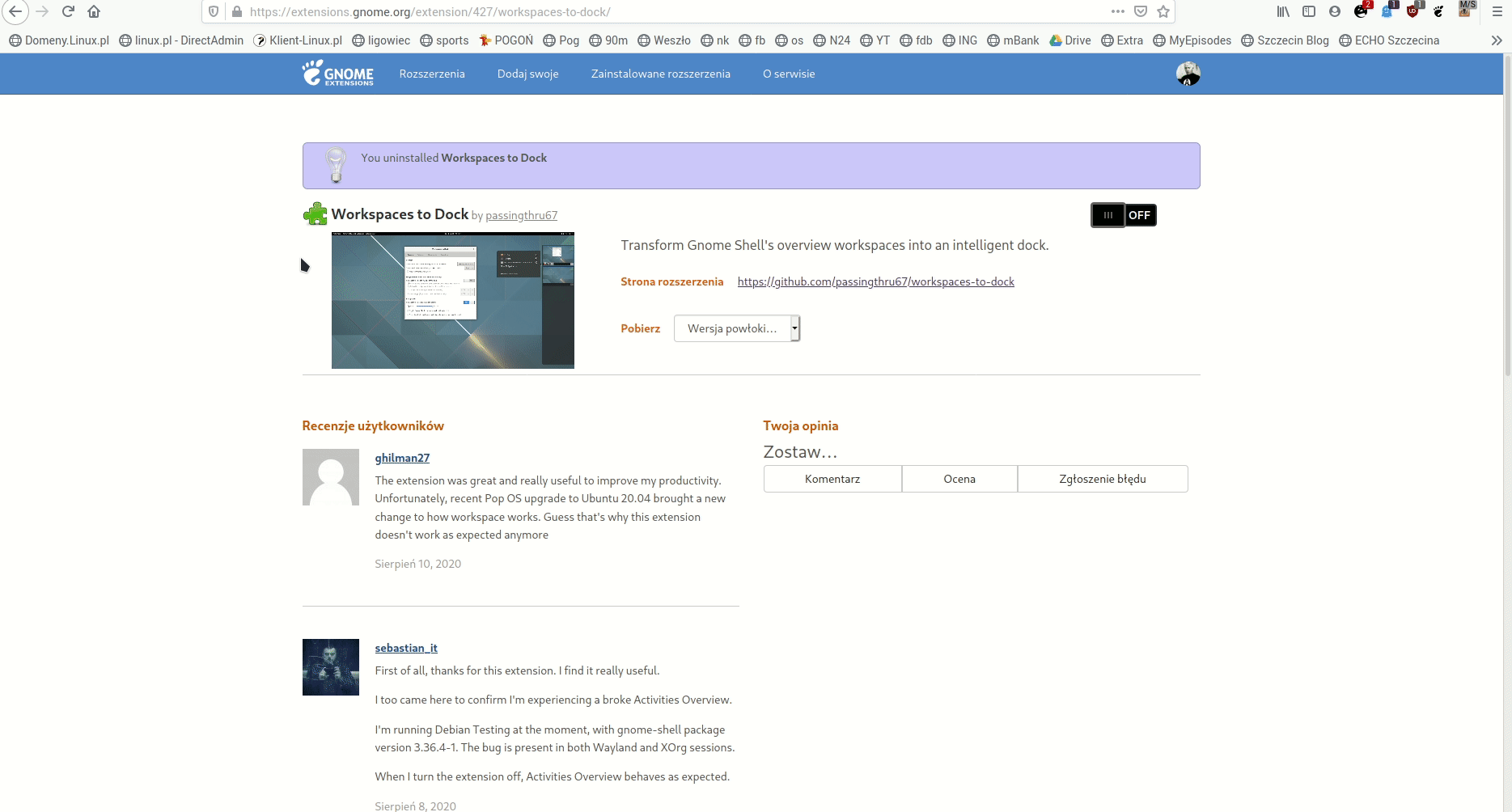
Task: Open the passingthru67 author link
Action: pyautogui.click(x=521, y=215)
